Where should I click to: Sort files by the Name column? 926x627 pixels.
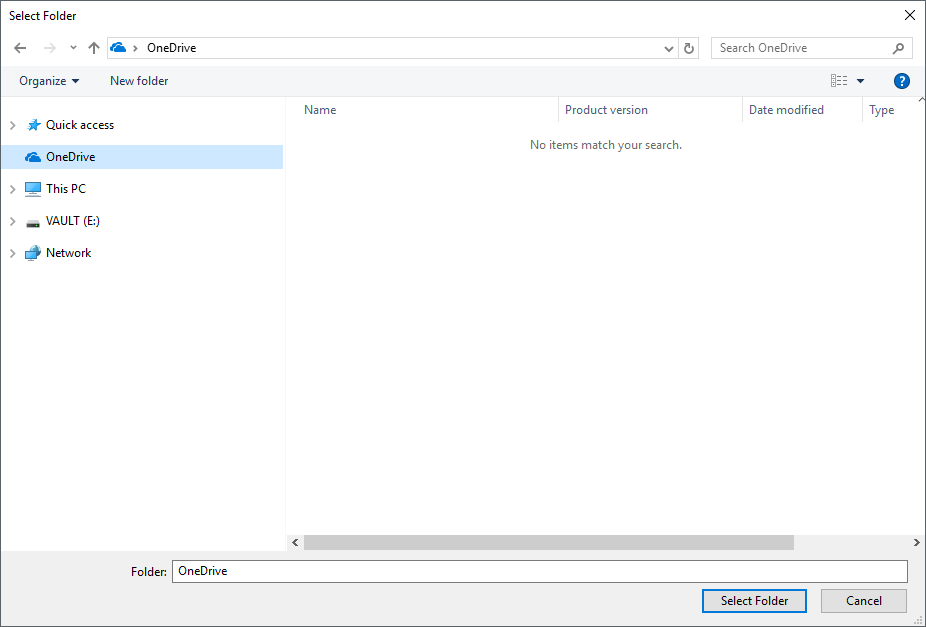(x=320, y=109)
